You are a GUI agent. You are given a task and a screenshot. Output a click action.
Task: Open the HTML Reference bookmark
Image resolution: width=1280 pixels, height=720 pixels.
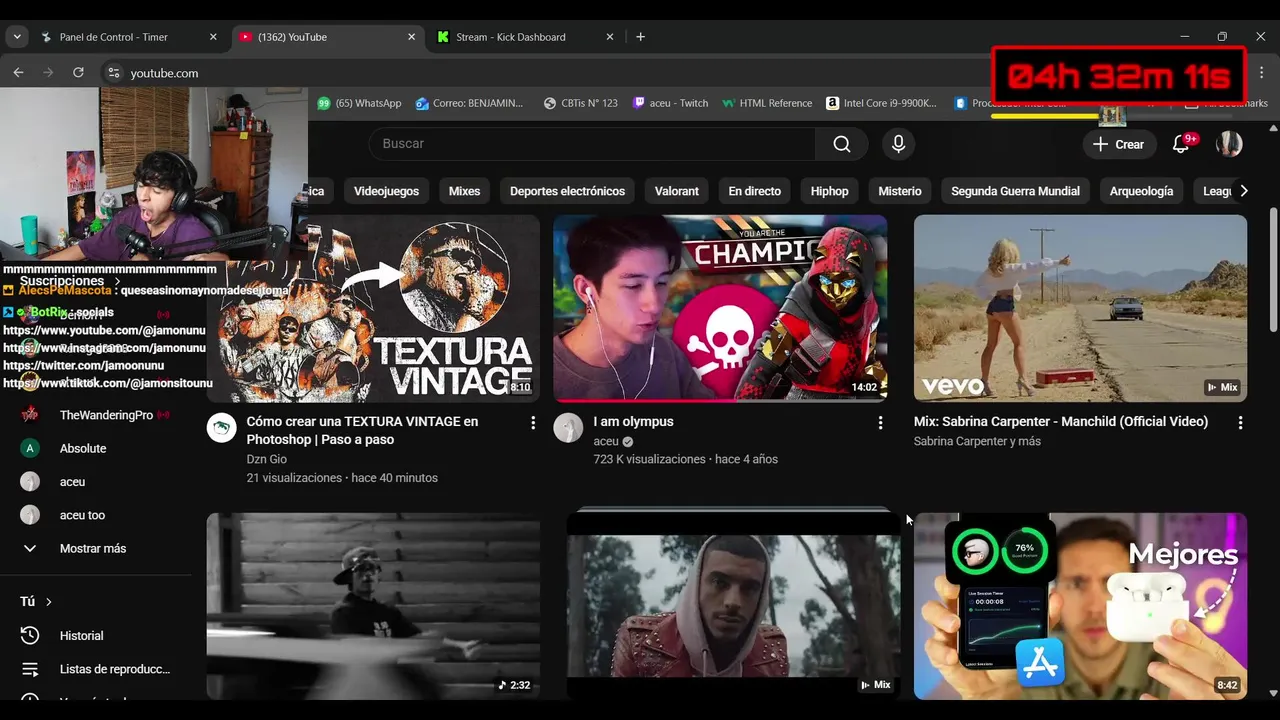(x=767, y=103)
